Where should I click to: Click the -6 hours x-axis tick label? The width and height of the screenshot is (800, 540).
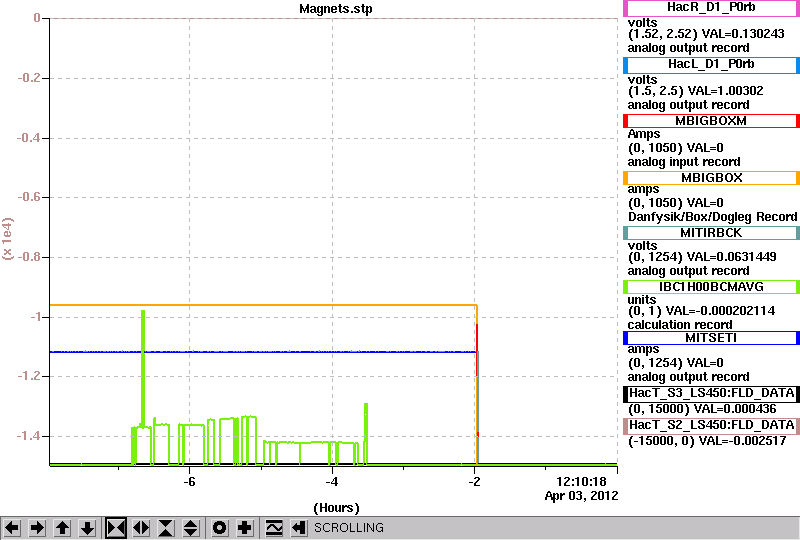click(189, 482)
